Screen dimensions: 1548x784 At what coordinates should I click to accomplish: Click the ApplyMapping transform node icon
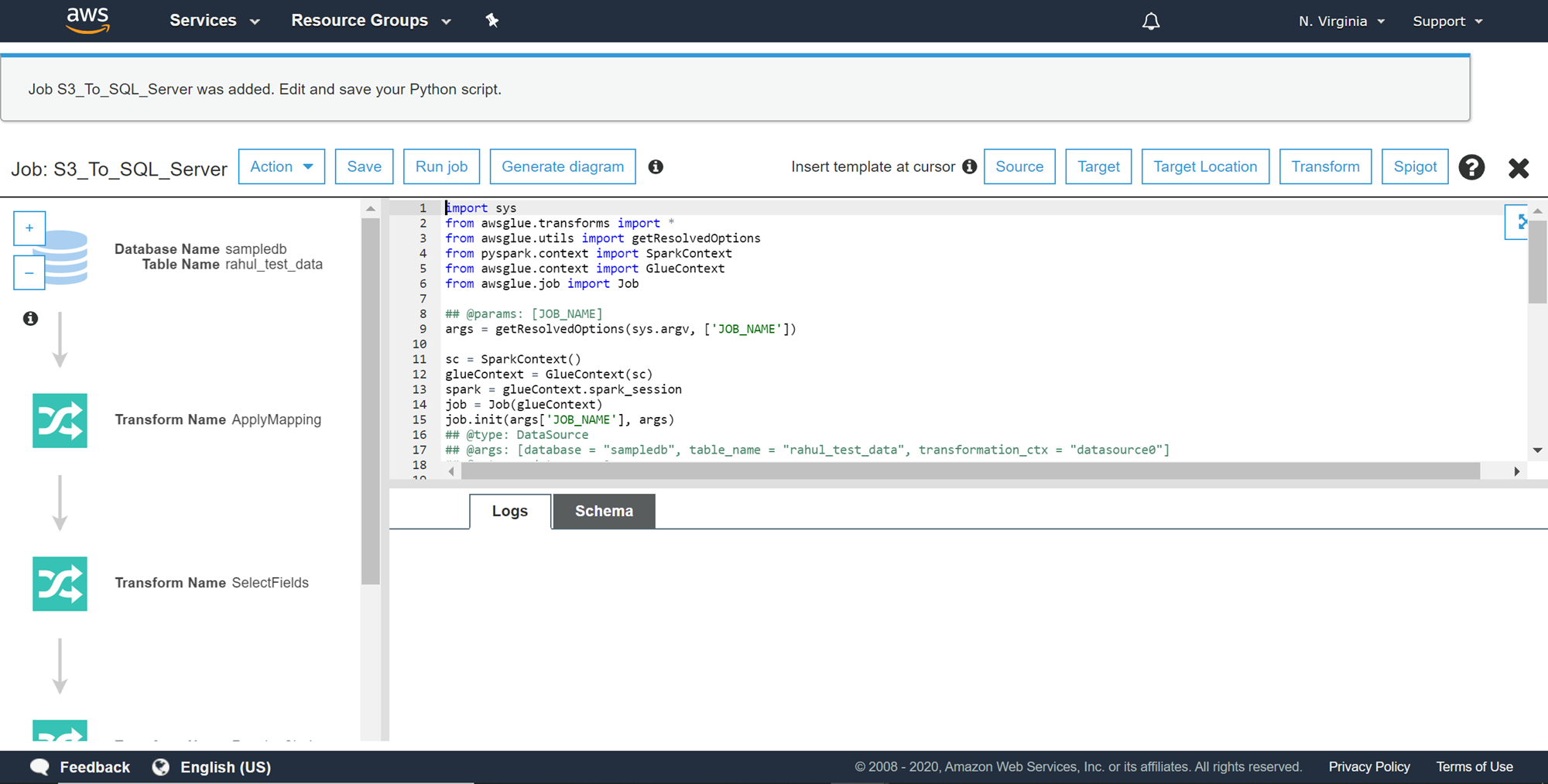(x=60, y=420)
